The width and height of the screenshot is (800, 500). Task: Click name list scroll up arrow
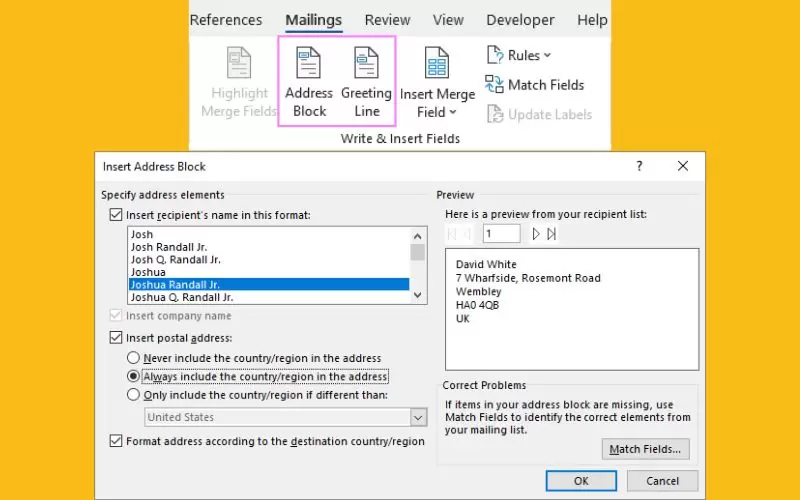click(417, 236)
